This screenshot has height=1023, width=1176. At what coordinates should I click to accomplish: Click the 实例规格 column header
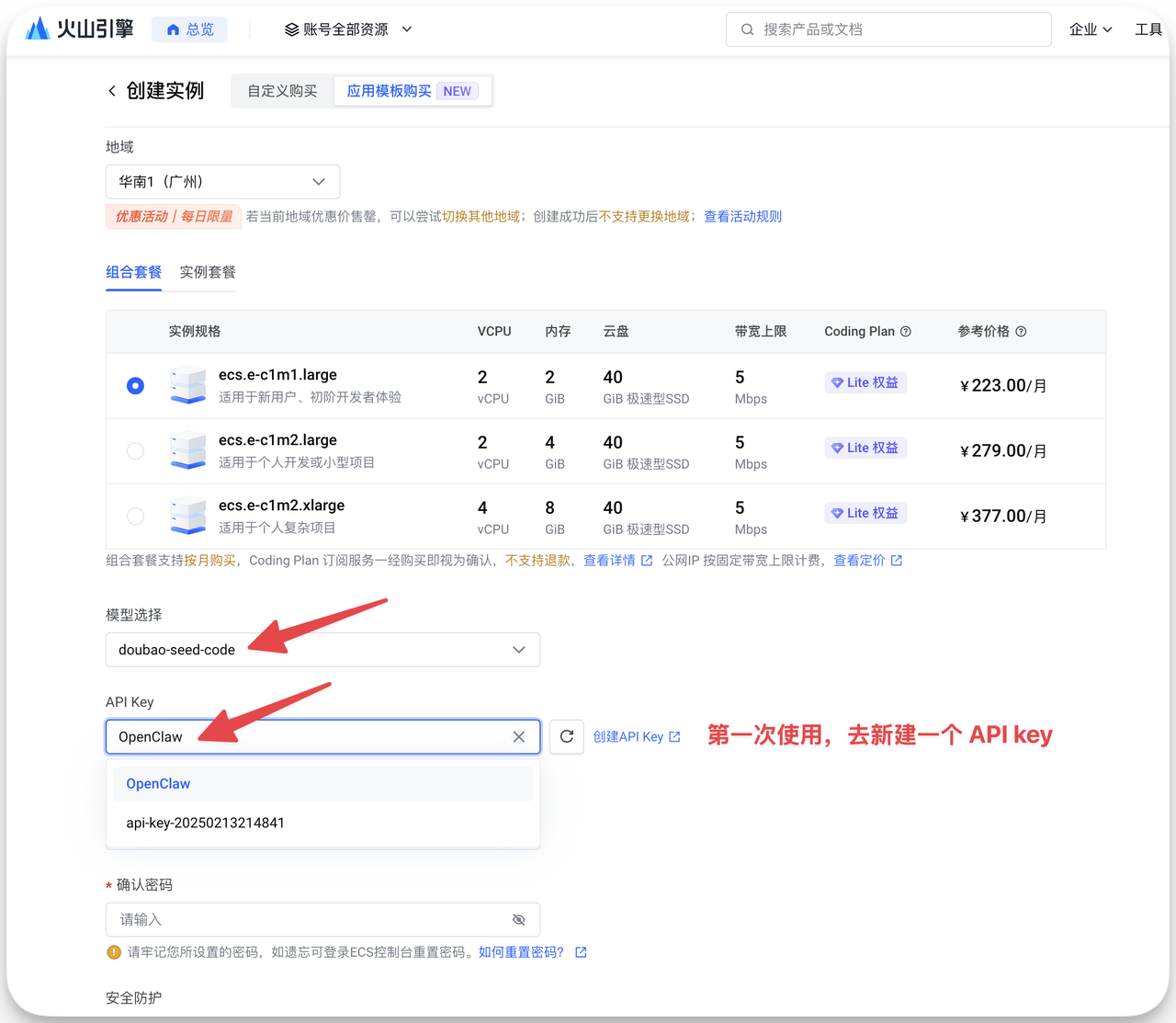[195, 332]
